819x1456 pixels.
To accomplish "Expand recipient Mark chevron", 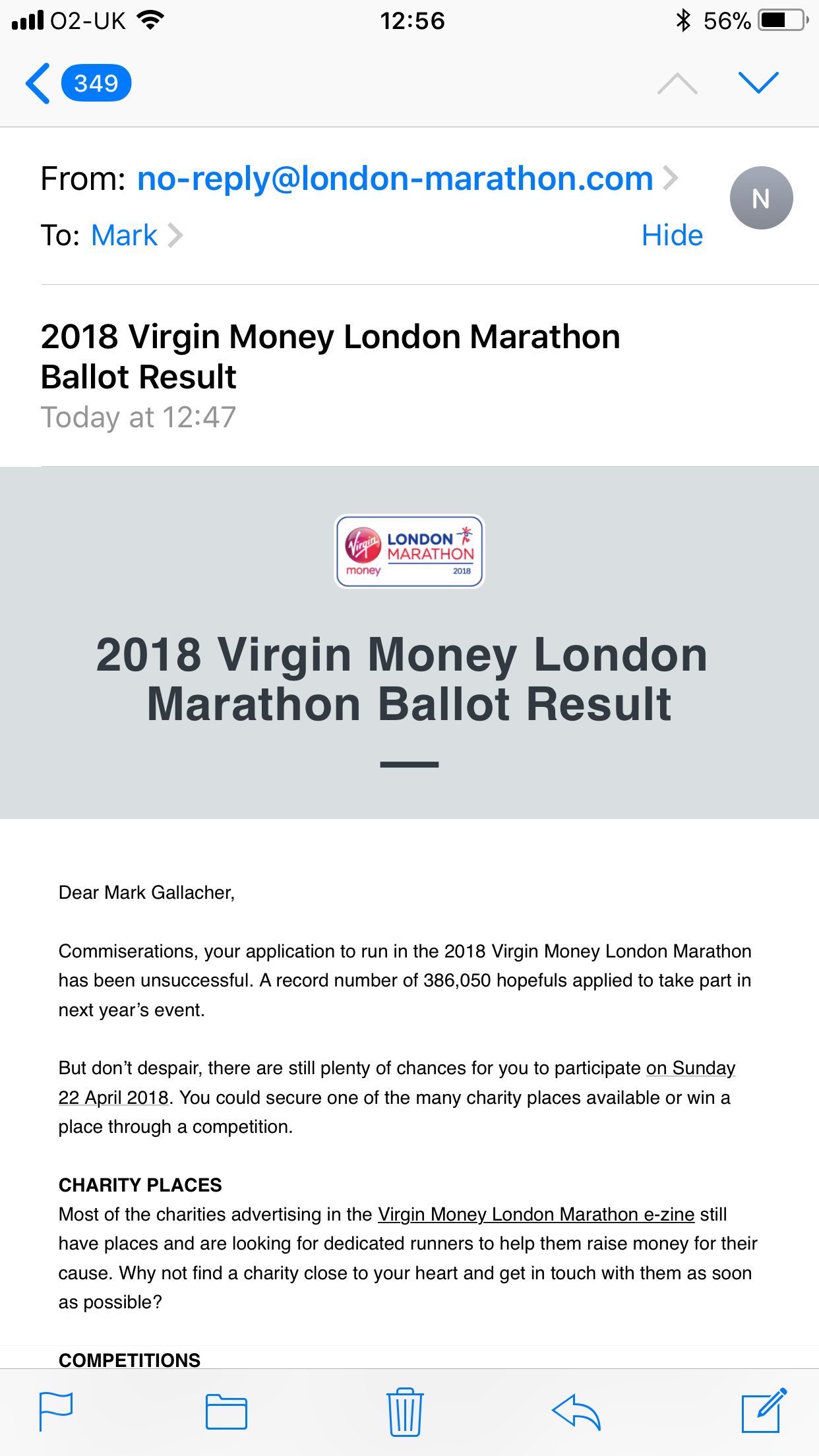I will pyautogui.click(x=175, y=235).
